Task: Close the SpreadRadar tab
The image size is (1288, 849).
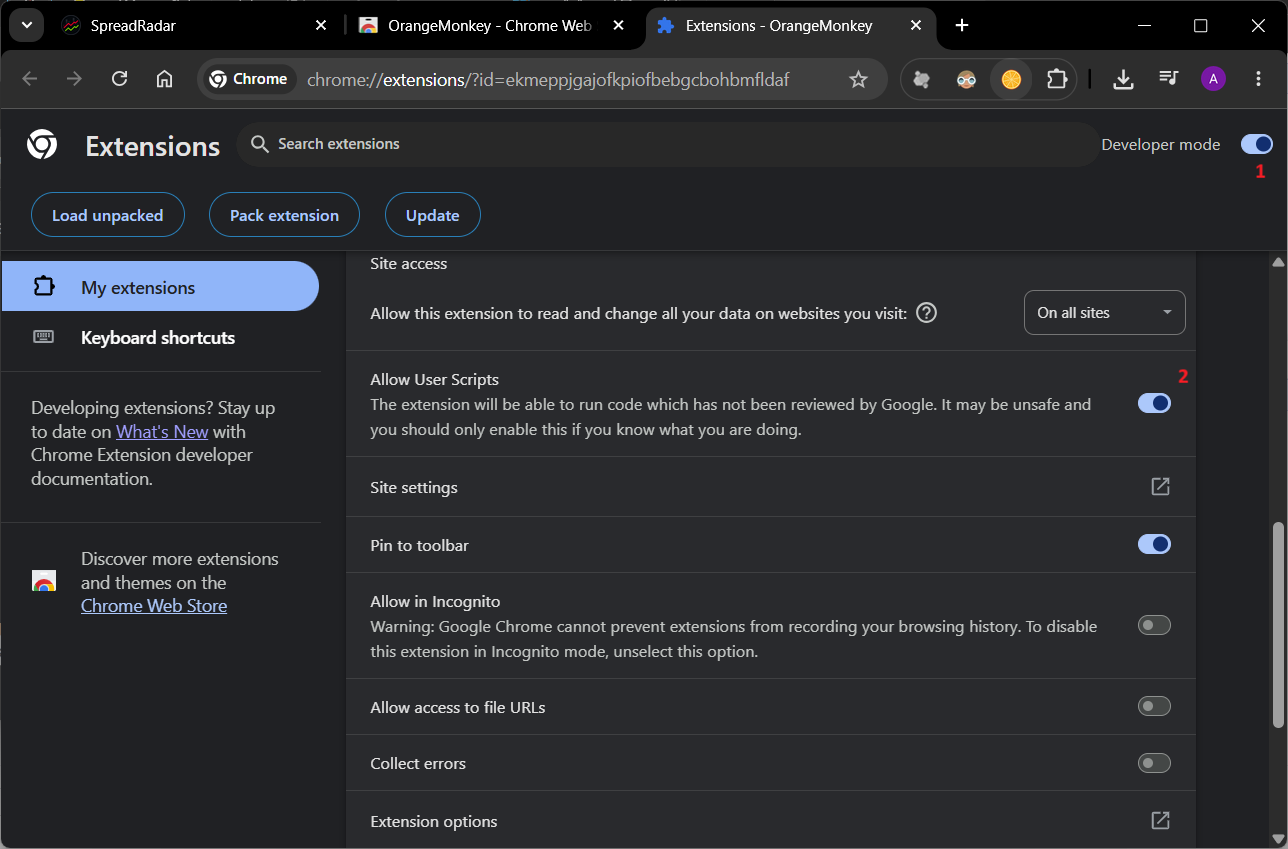Action: [321, 26]
